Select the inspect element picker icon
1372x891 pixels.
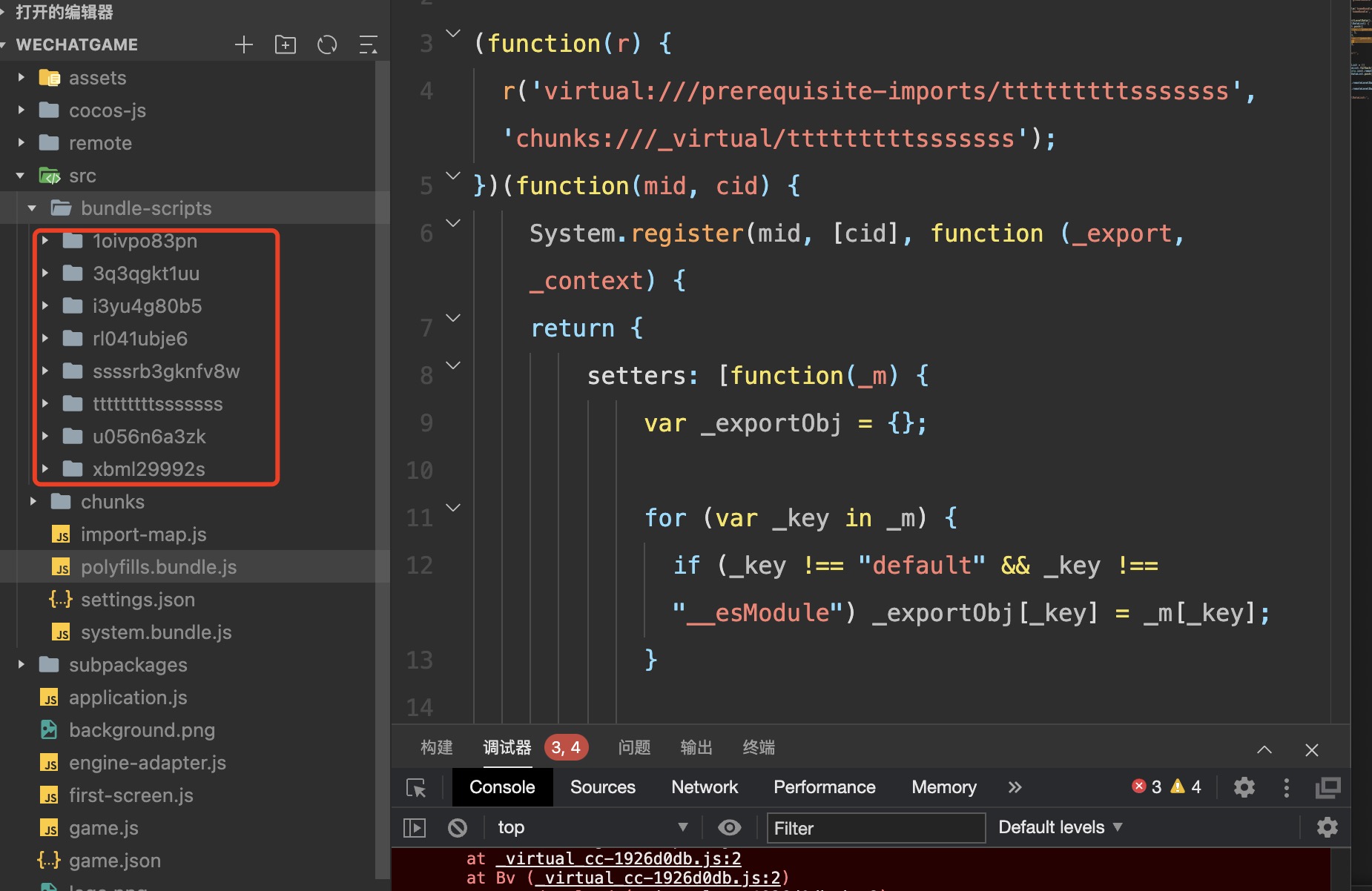[417, 787]
